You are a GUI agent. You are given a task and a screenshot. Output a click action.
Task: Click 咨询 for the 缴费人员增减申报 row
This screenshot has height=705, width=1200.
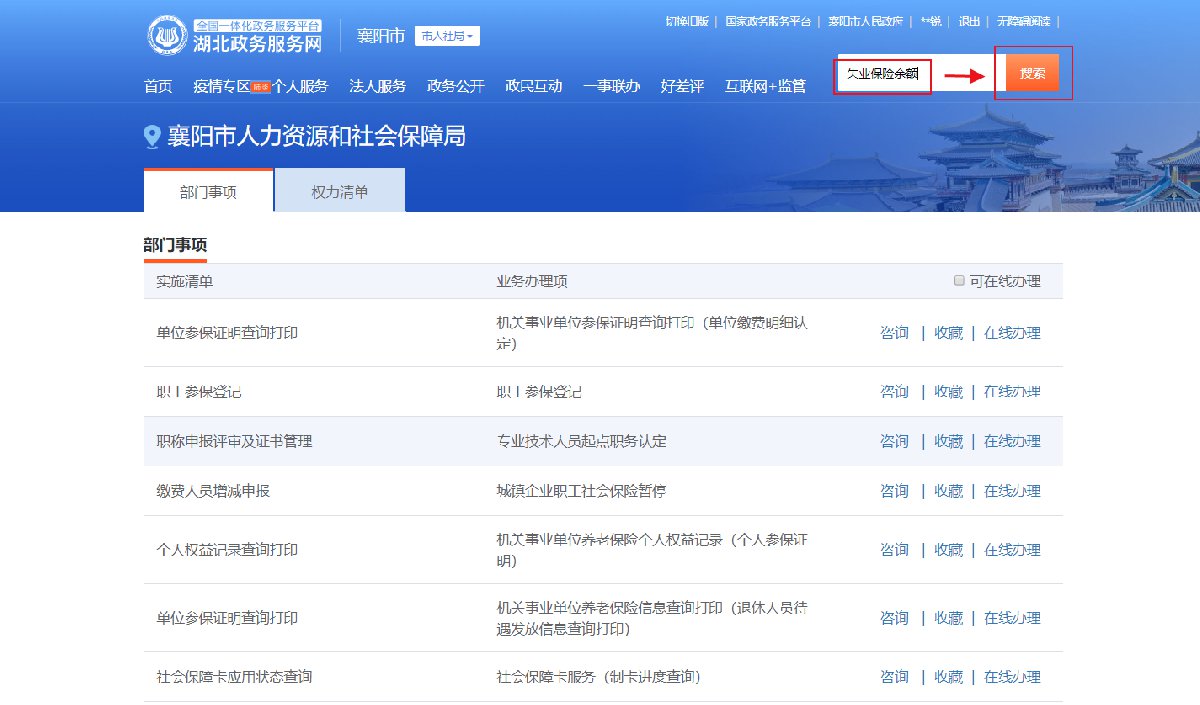point(894,491)
